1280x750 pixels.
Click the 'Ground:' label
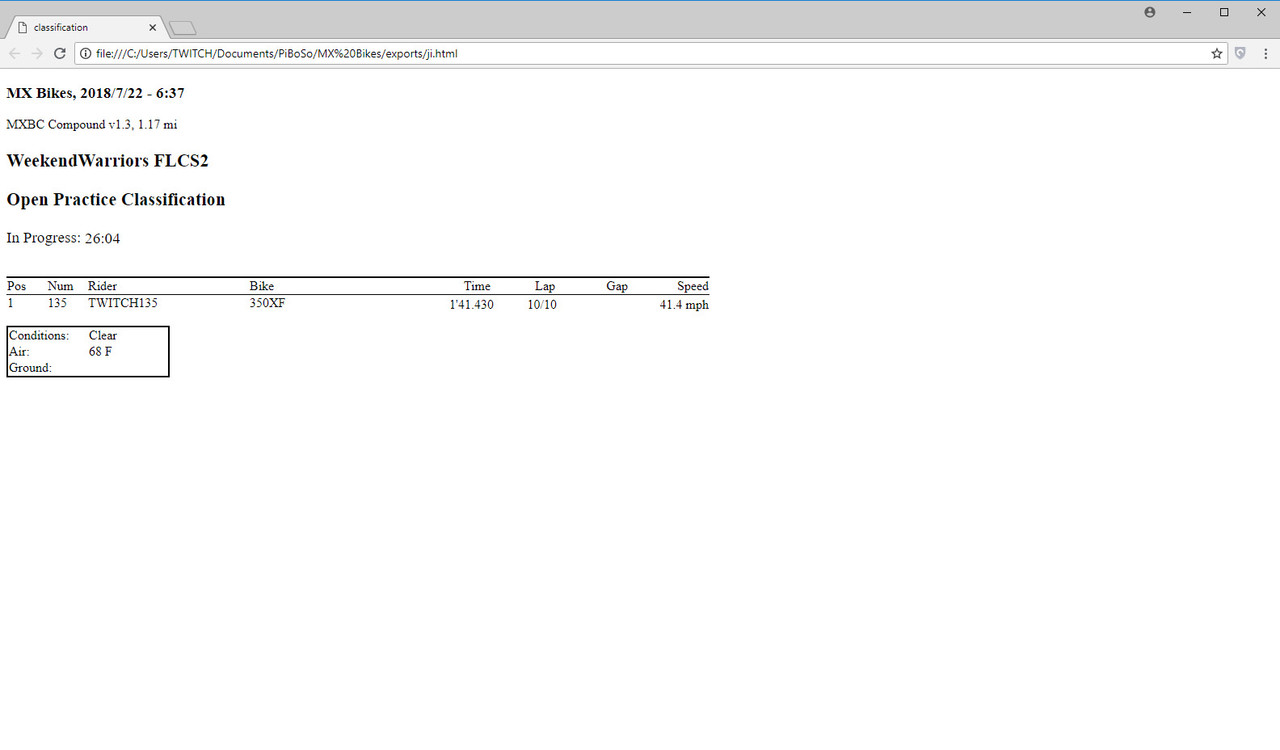pyautogui.click(x=30, y=368)
